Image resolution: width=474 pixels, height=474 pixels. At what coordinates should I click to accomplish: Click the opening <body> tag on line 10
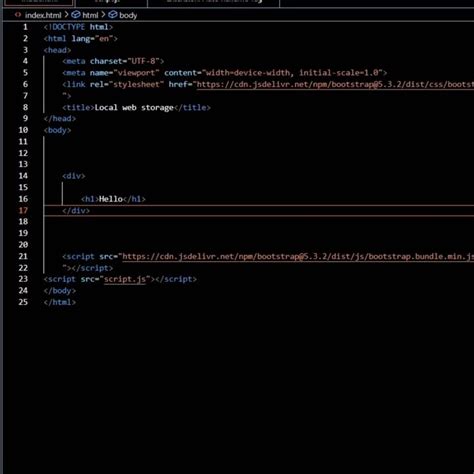(x=57, y=130)
